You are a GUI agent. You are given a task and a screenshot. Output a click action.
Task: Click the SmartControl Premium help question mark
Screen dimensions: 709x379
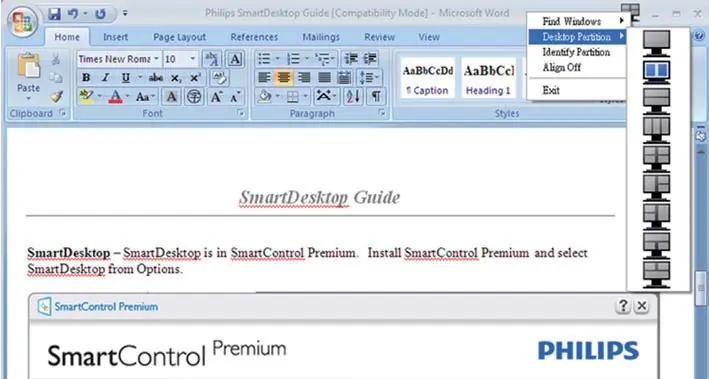tap(623, 306)
